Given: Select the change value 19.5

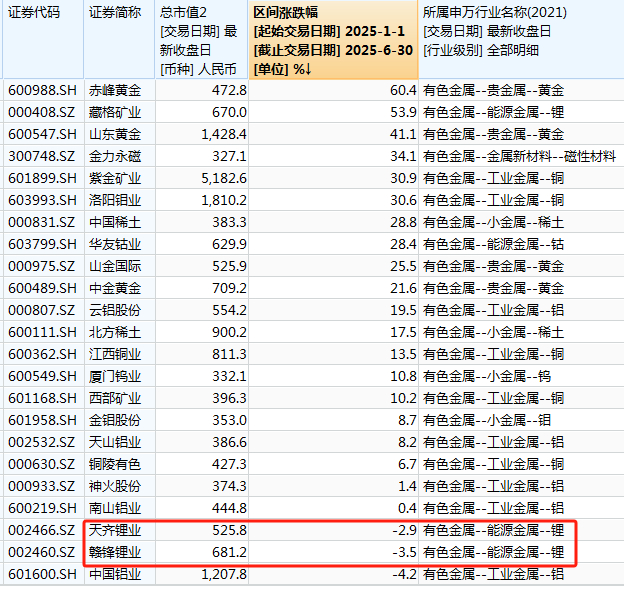Looking at the screenshot, I should coord(403,310).
